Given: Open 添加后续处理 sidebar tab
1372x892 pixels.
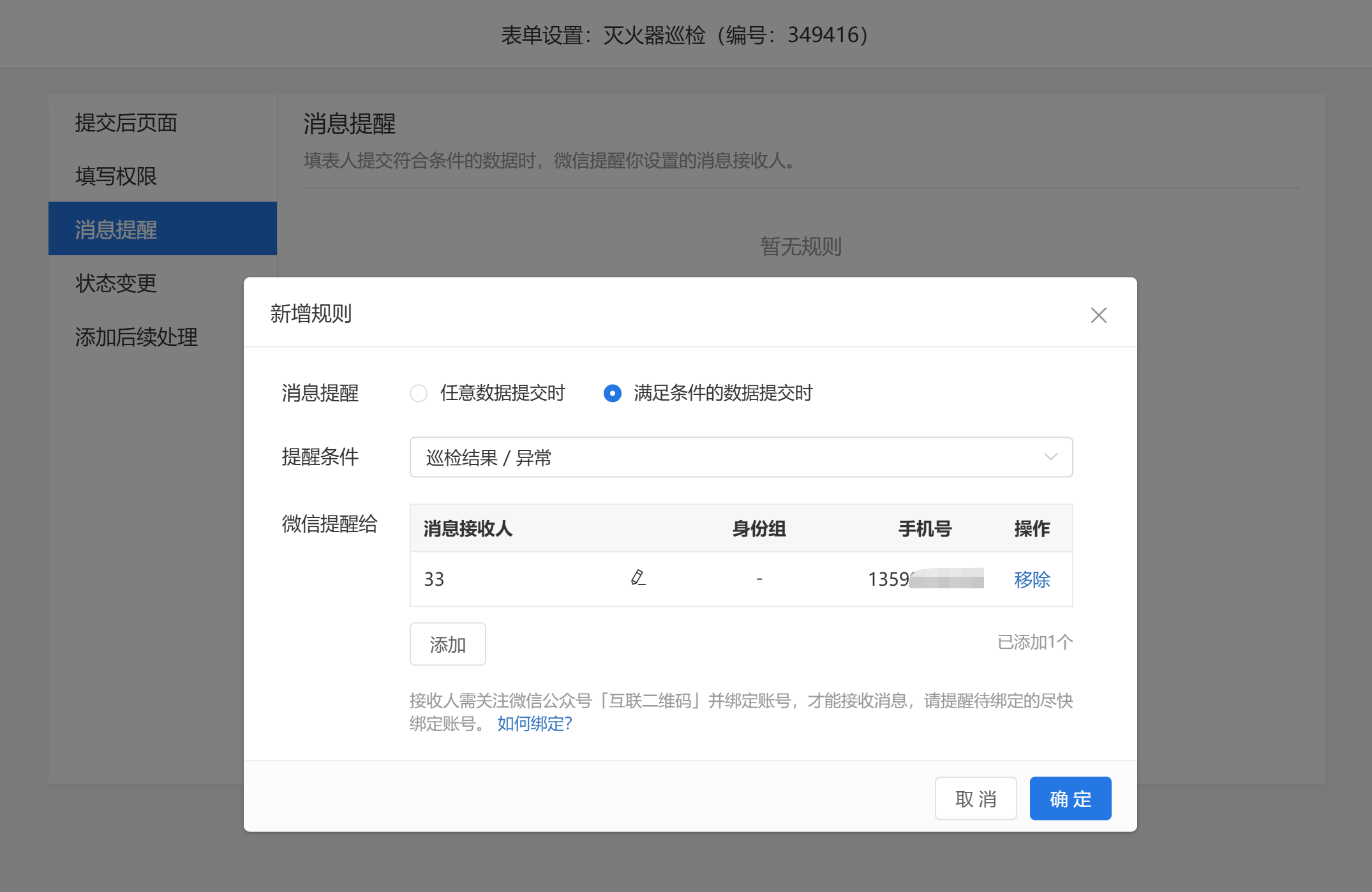Looking at the screenshot, I should [x=137, y=337].
